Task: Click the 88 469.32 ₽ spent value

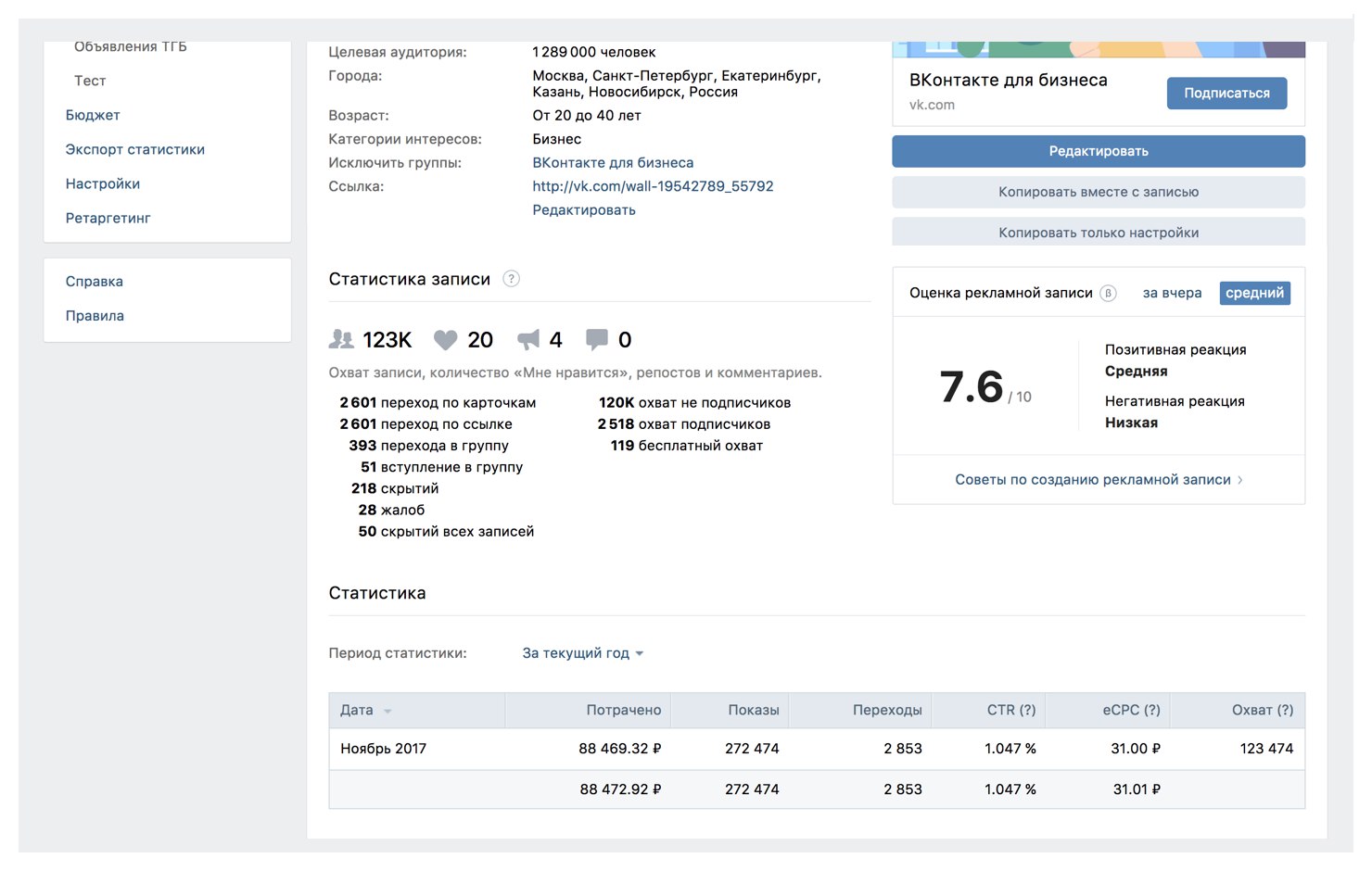Action: click(x=620, y=749)
